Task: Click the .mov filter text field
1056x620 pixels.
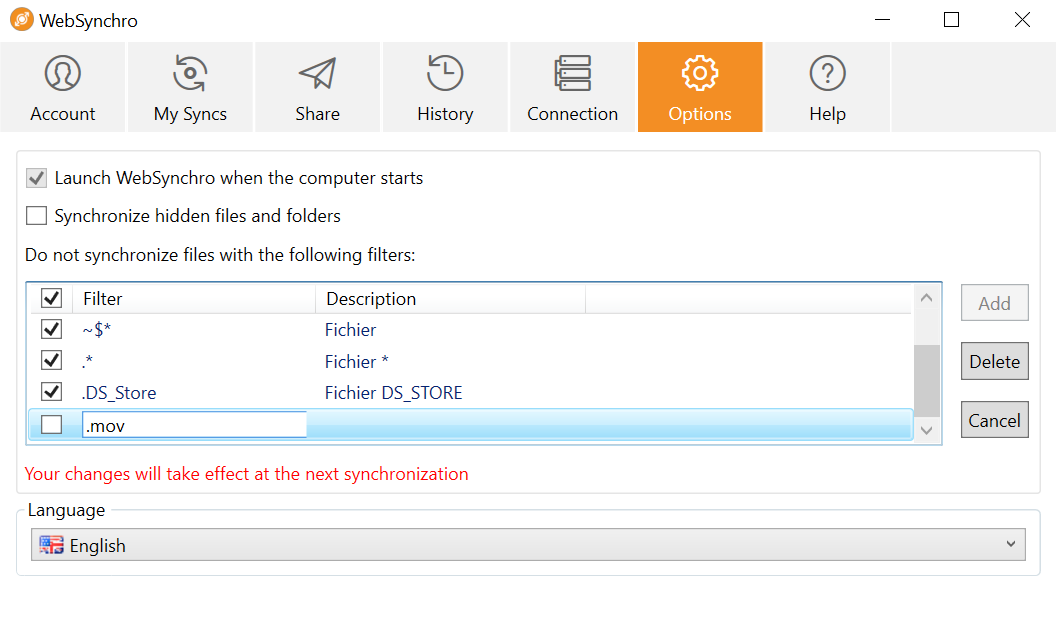Action: coord(194,425)
